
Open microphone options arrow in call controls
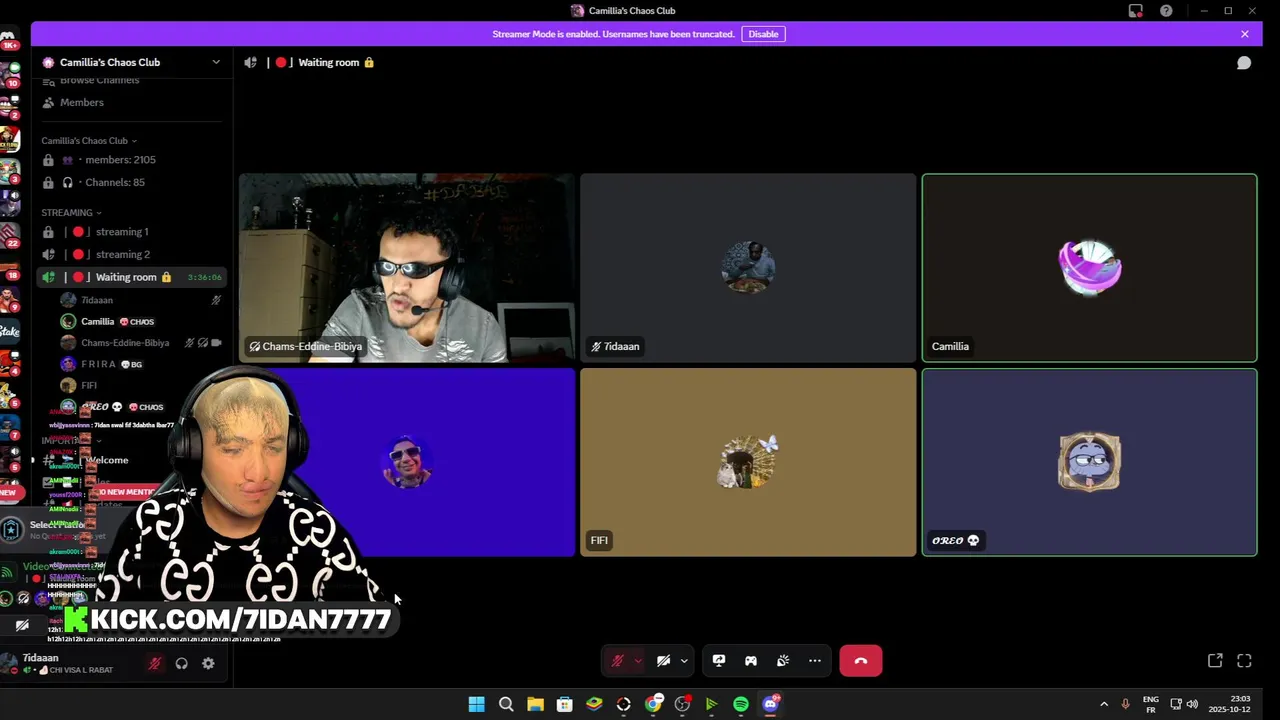[638, 661]
